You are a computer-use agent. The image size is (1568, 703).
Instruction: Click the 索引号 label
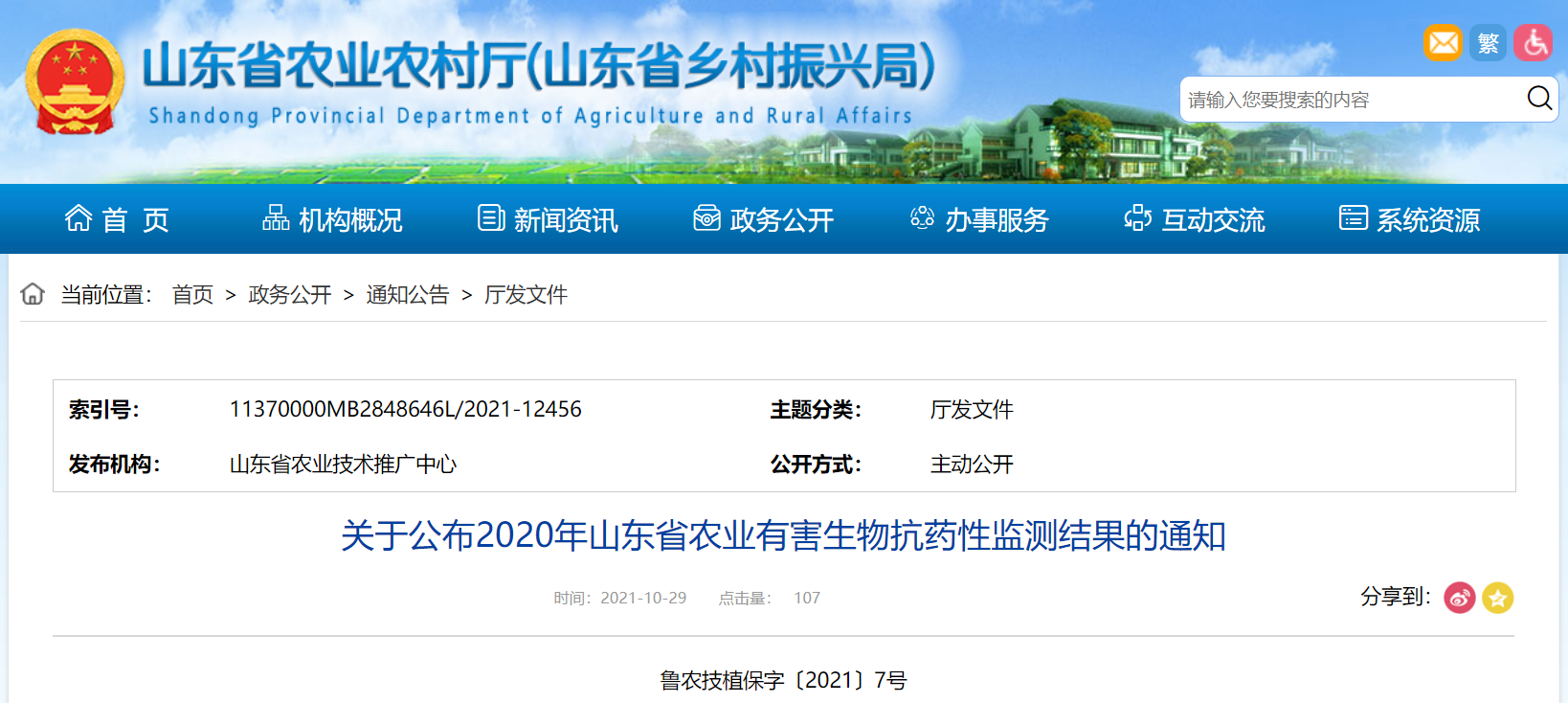[x=104, y=410]
